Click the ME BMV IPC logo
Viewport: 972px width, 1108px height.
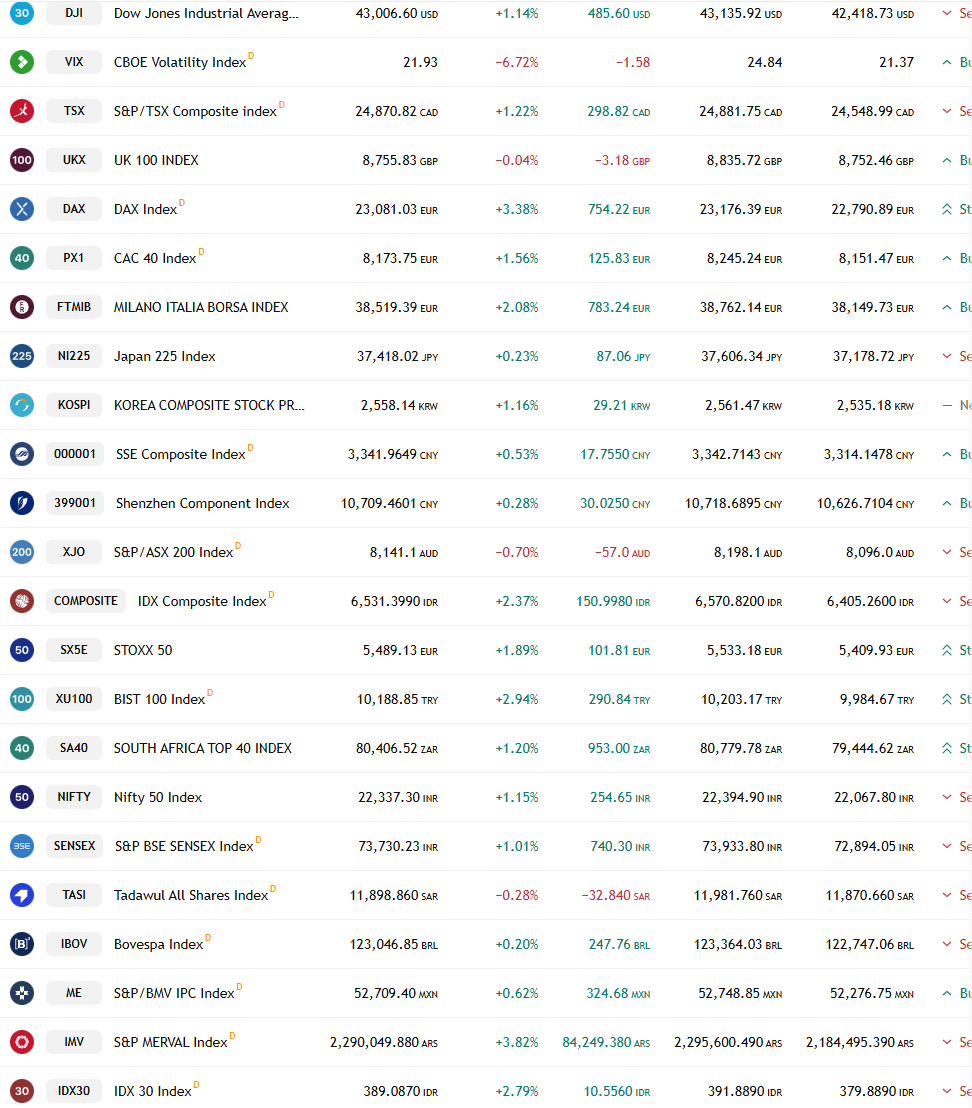point(22,993)
